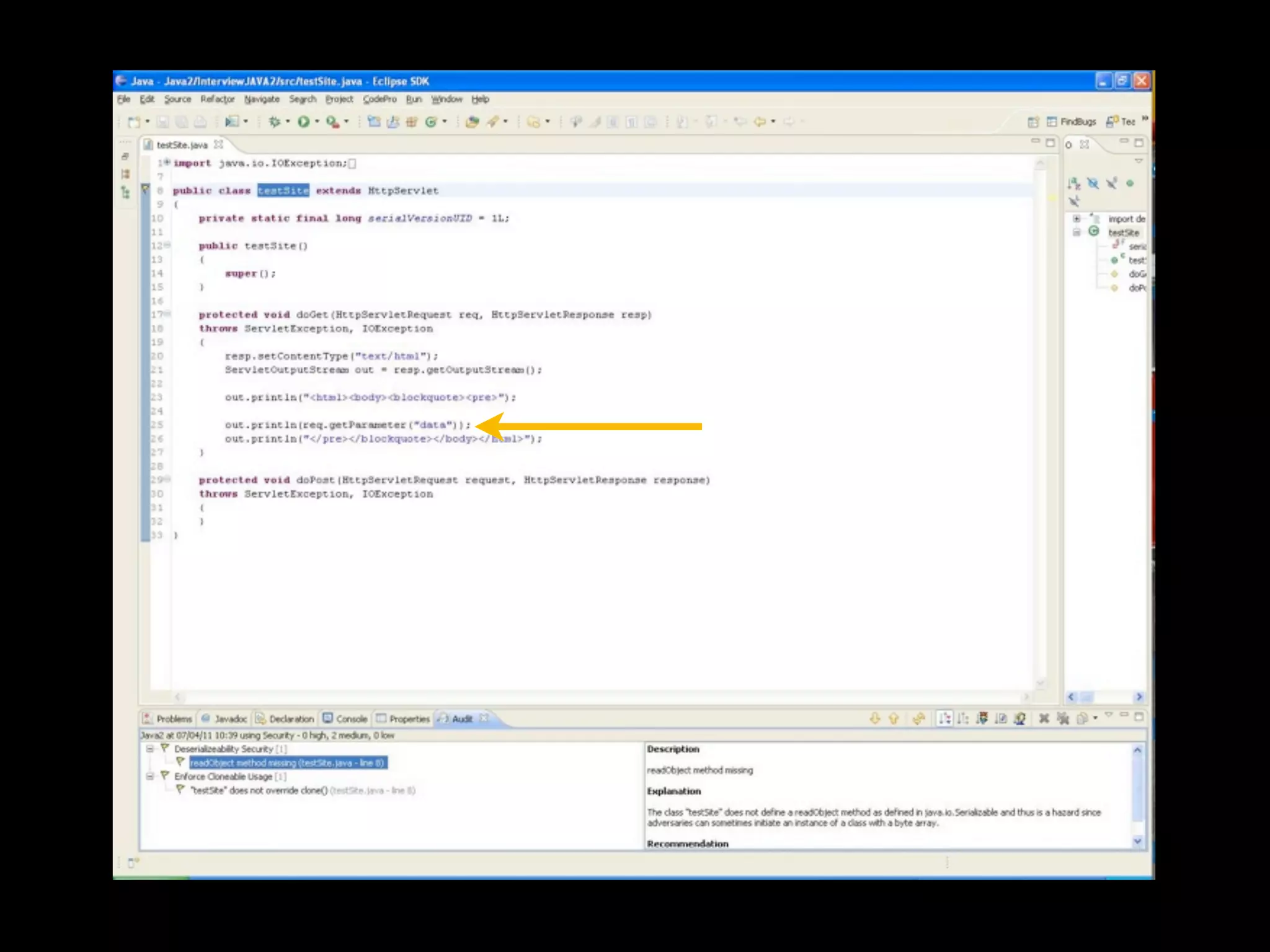Open the CodePro menu
The width and height of the screenshot is (1270, 952).
point(380,99)
